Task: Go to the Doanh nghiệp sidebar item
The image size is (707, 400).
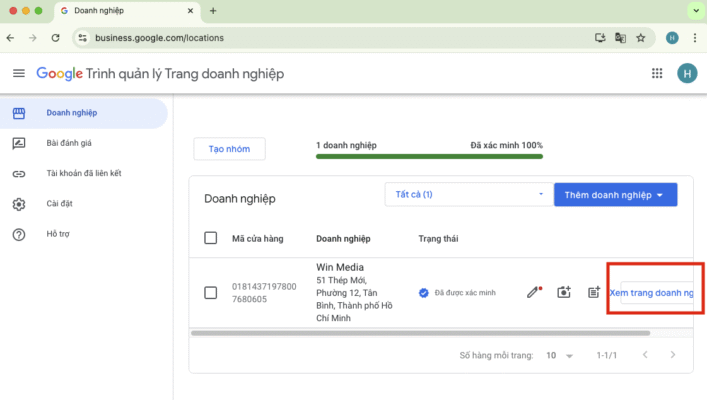Action: point(84,113)
